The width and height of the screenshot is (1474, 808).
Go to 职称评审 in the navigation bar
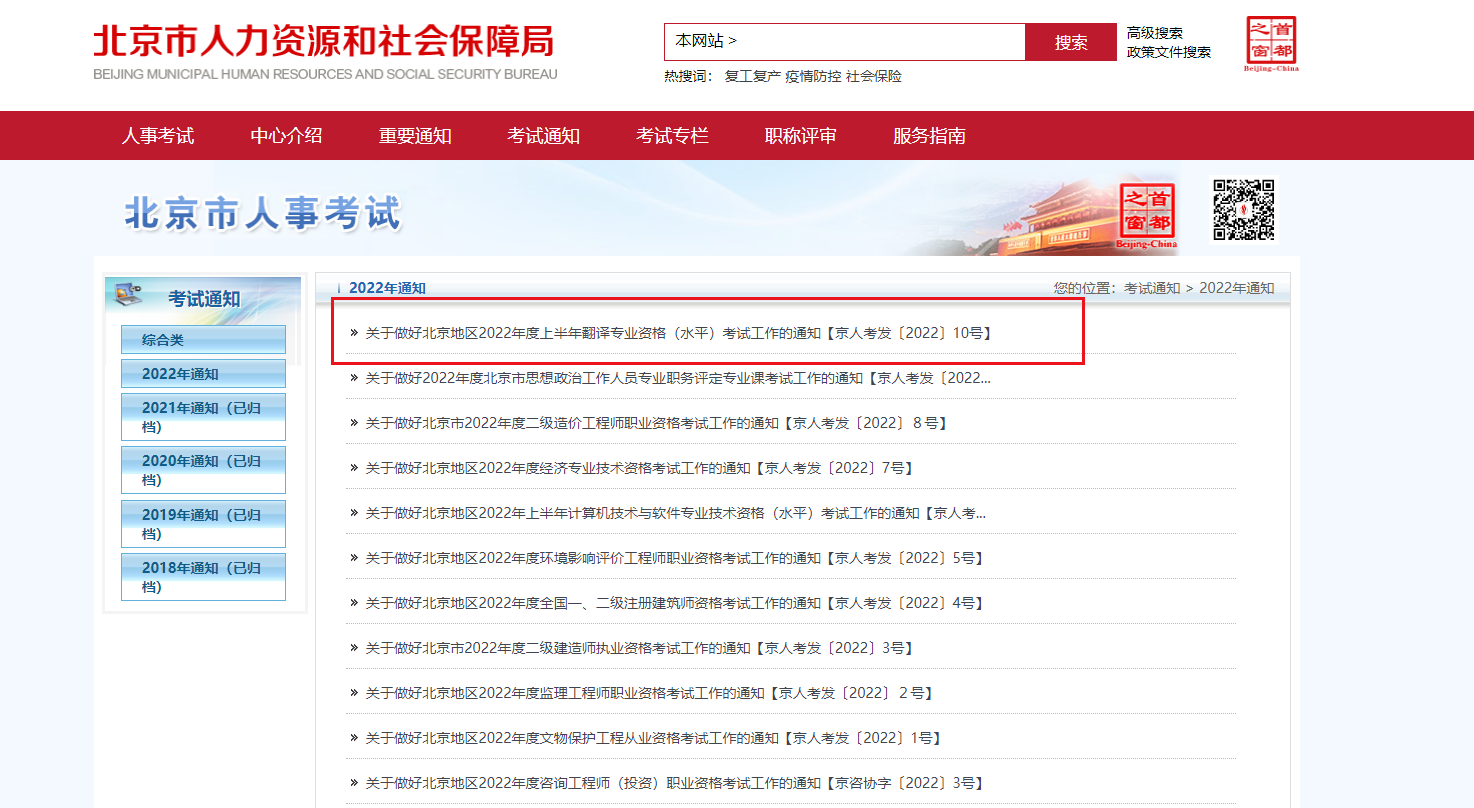[800, 136]
